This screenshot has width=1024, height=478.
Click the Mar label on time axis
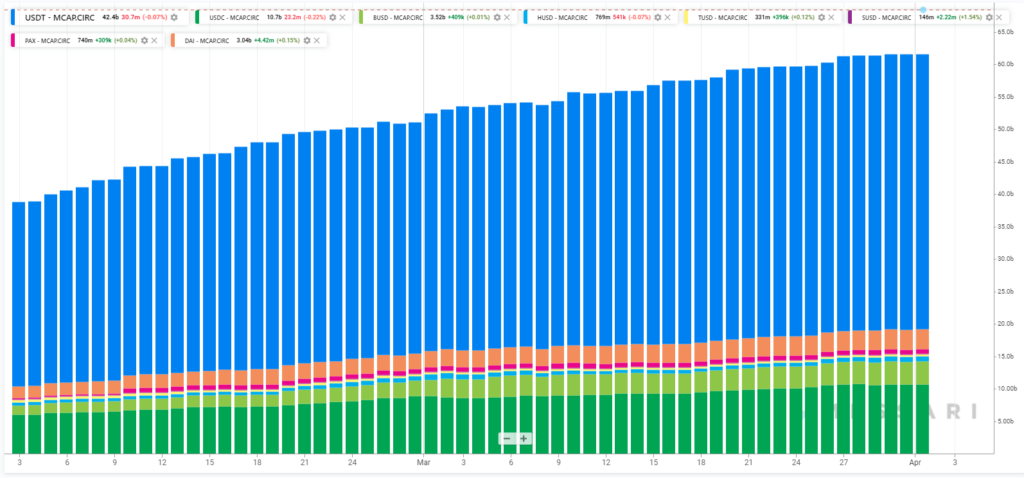point(423,463)
